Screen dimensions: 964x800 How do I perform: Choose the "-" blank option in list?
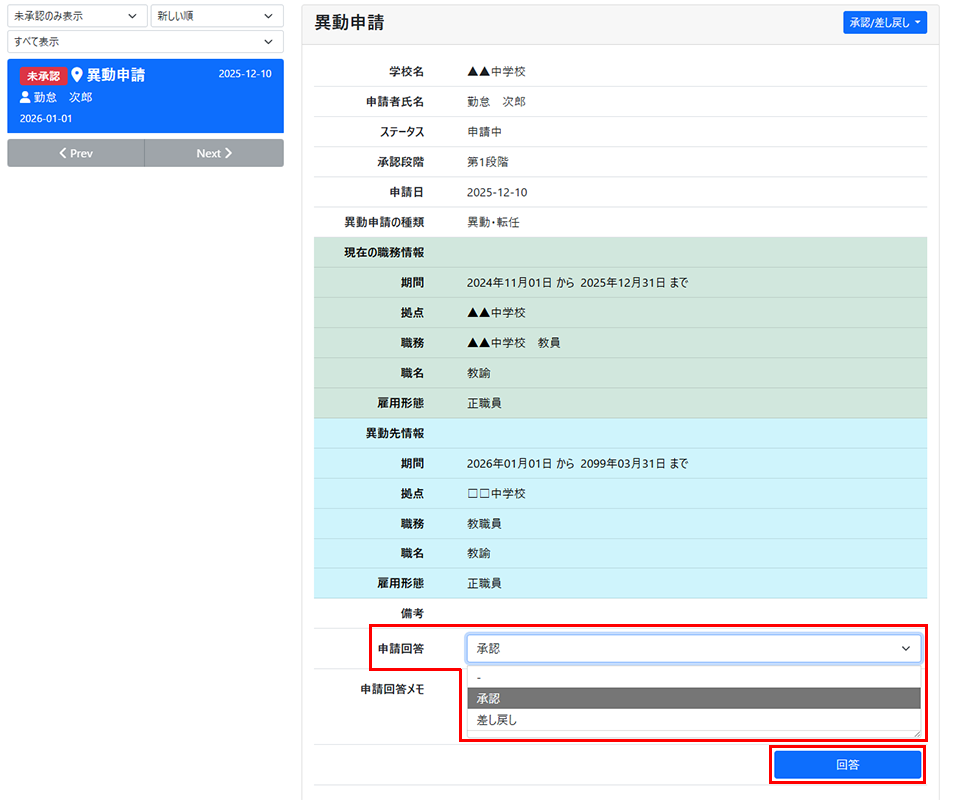[x=693, y=678]
